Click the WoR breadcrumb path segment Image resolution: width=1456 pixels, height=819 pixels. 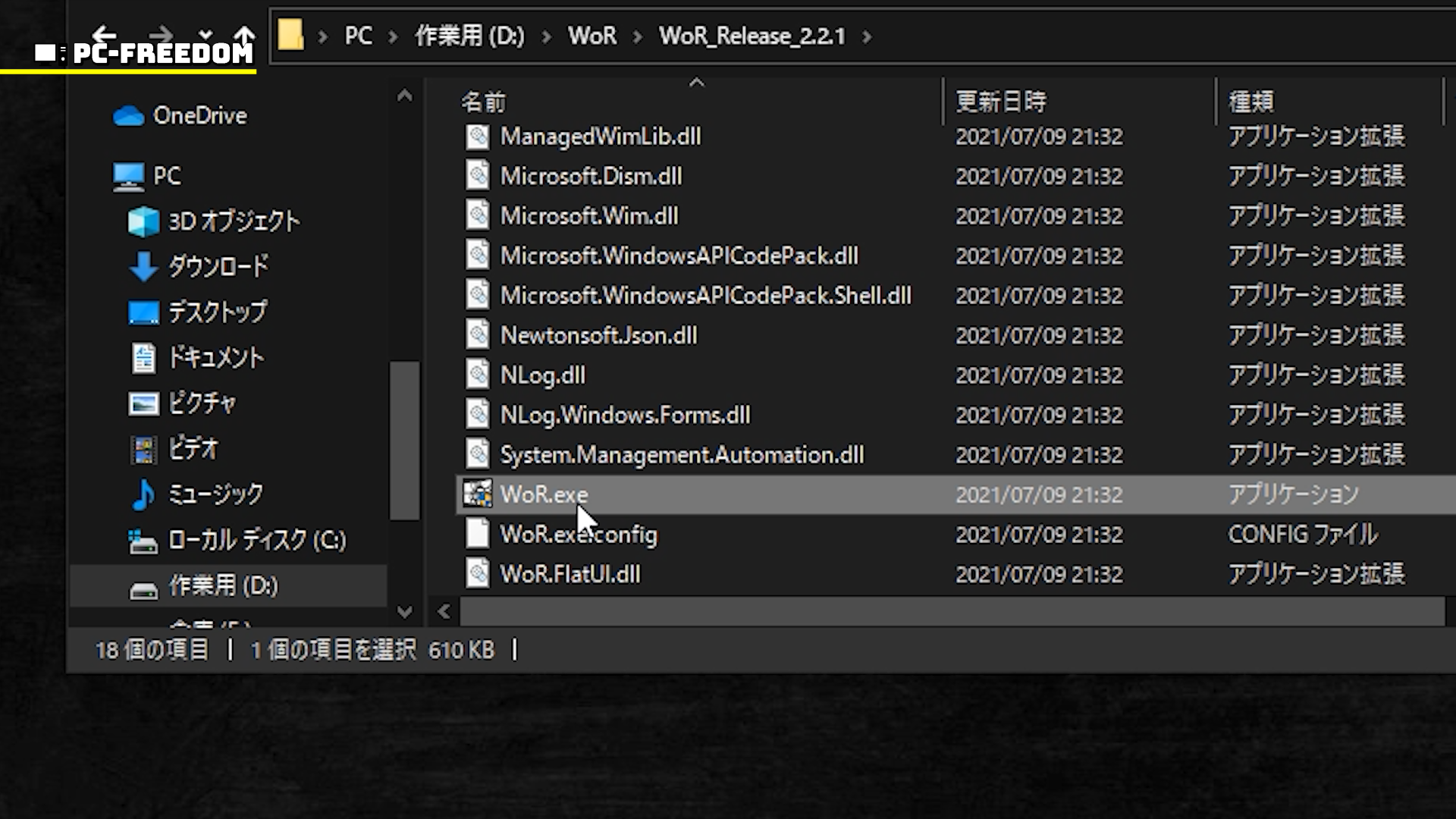click(591, 36)
